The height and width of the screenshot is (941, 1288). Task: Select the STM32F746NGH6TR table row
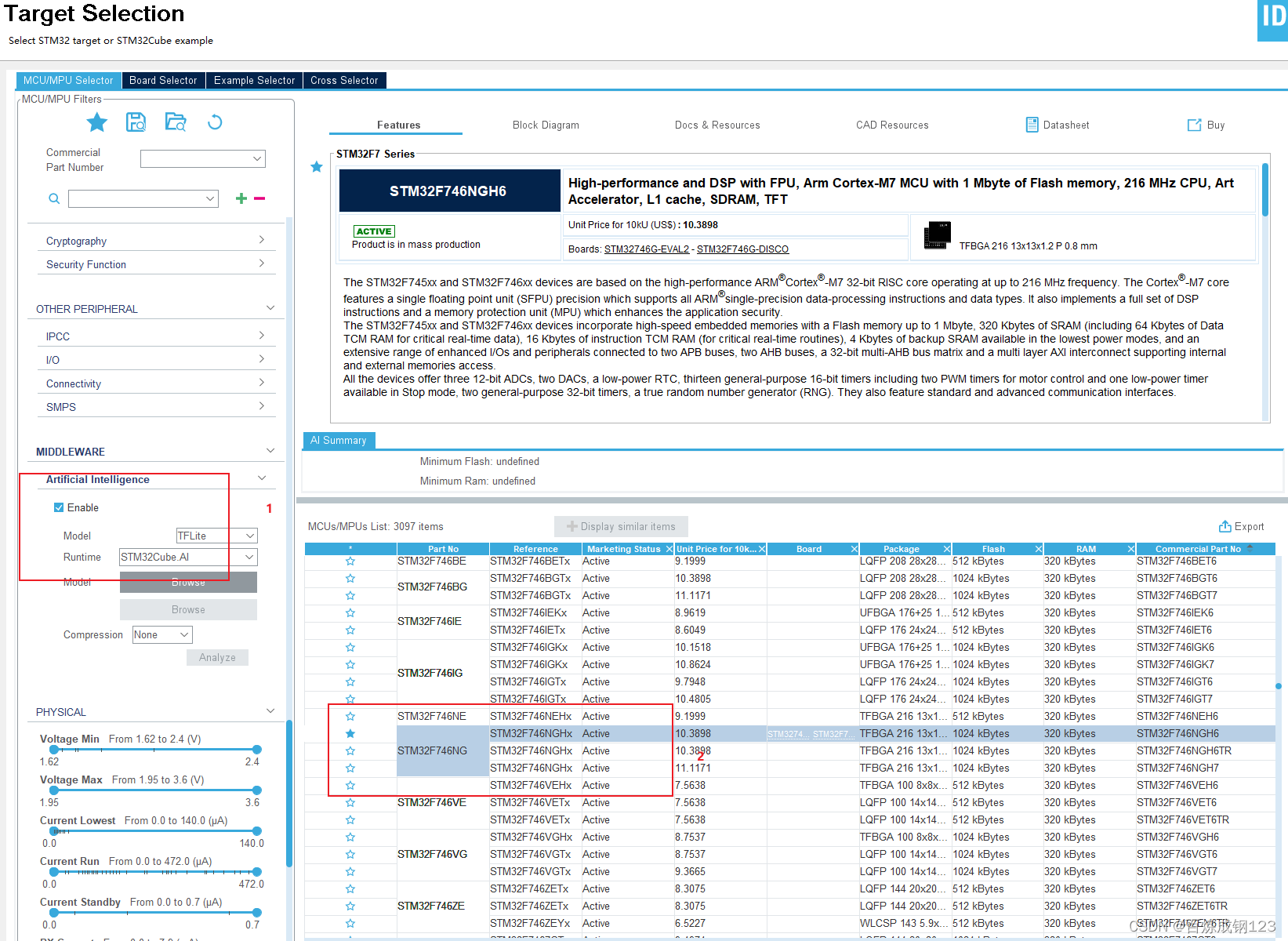coord(789,751)
